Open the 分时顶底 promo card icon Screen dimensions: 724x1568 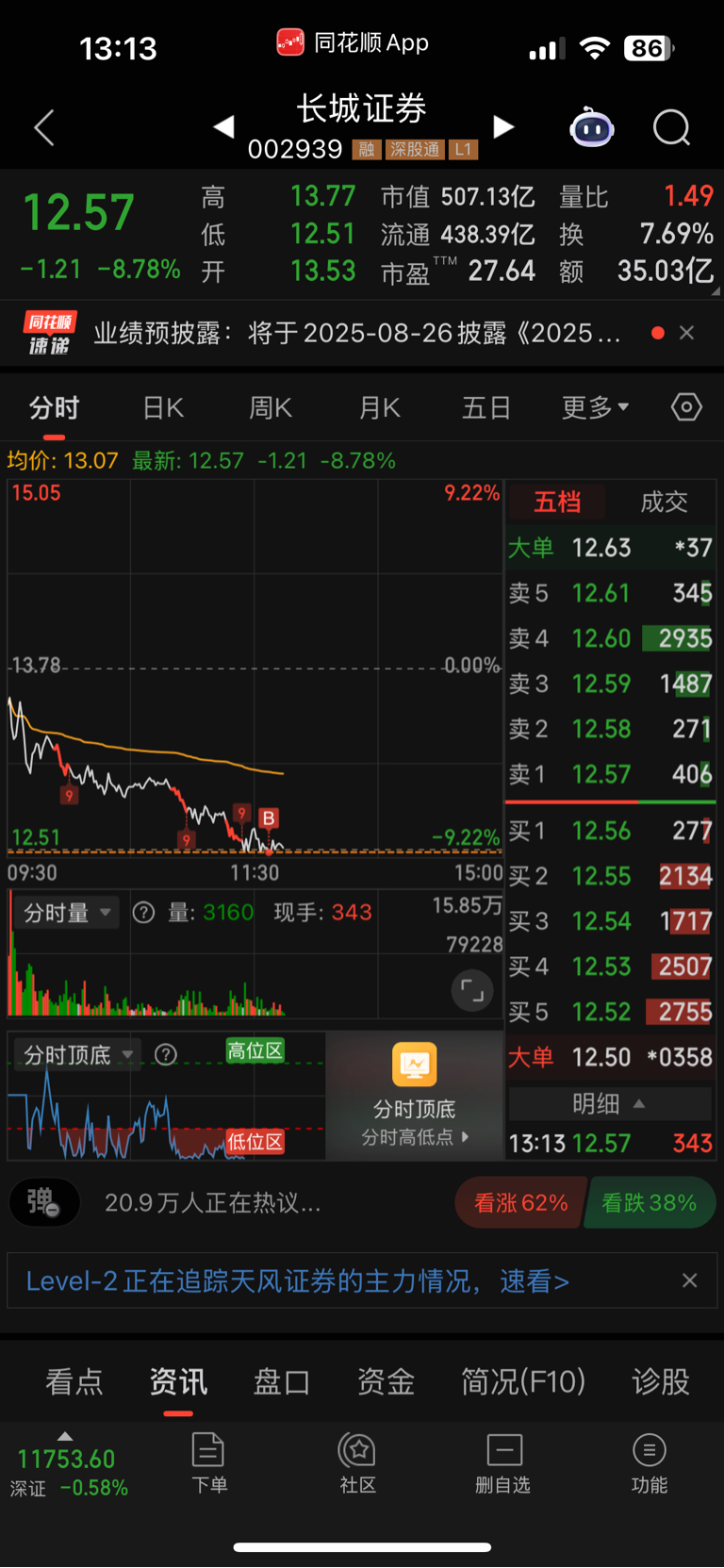415,1065
